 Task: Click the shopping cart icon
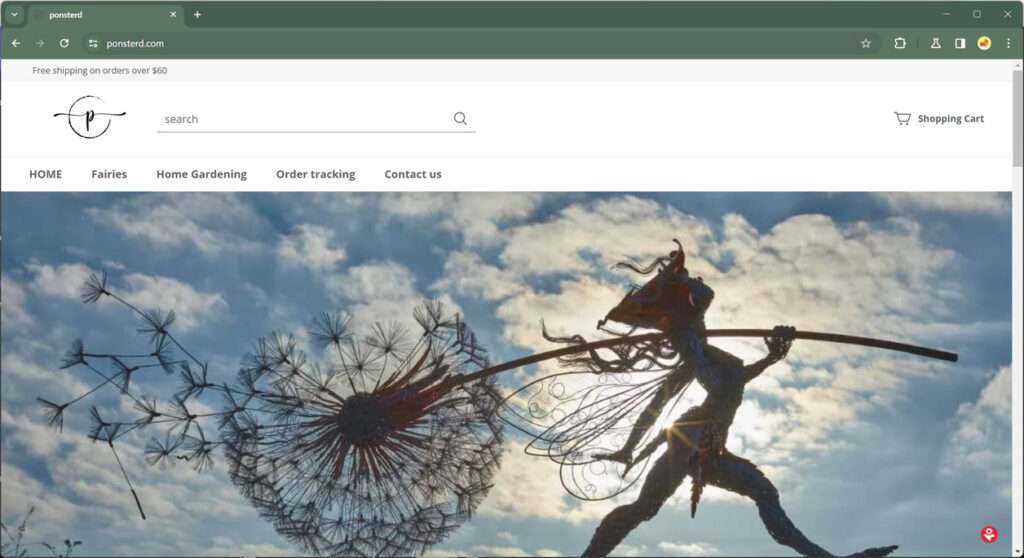pyautogui.click(x=903, y=118)
